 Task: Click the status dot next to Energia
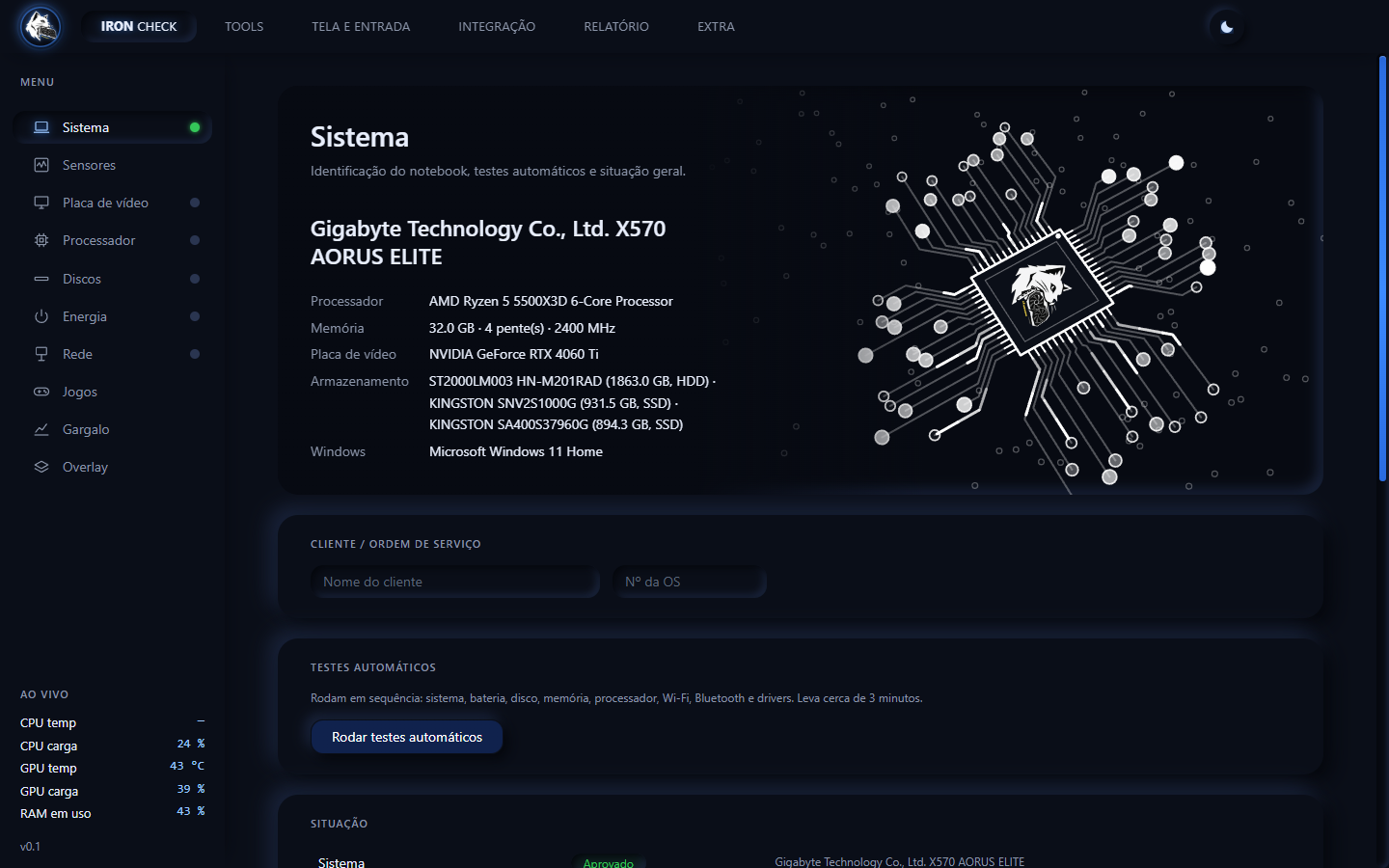(195, 316)
